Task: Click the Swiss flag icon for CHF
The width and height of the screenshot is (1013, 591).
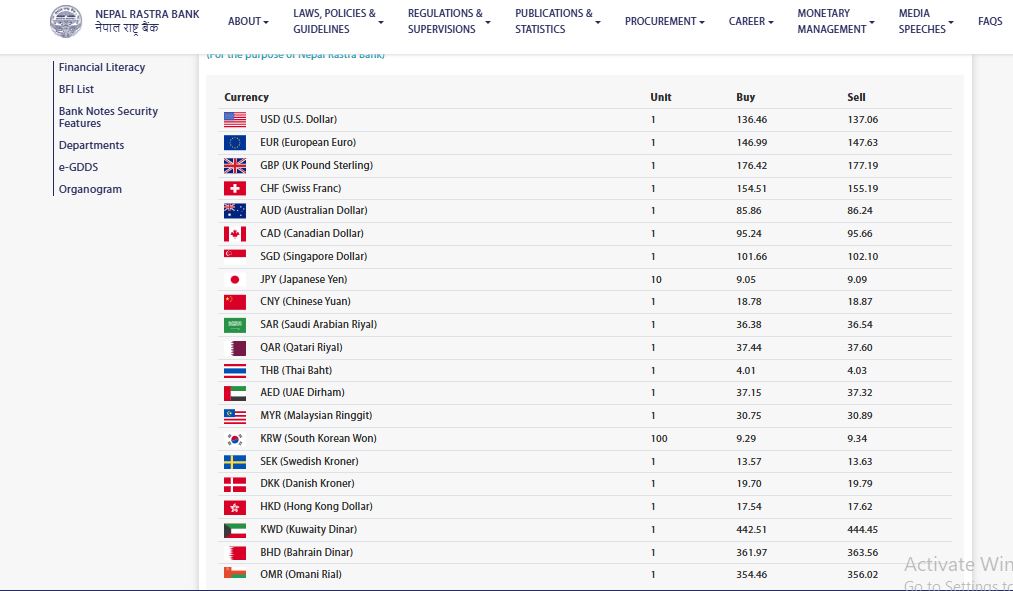Action: 235,189
